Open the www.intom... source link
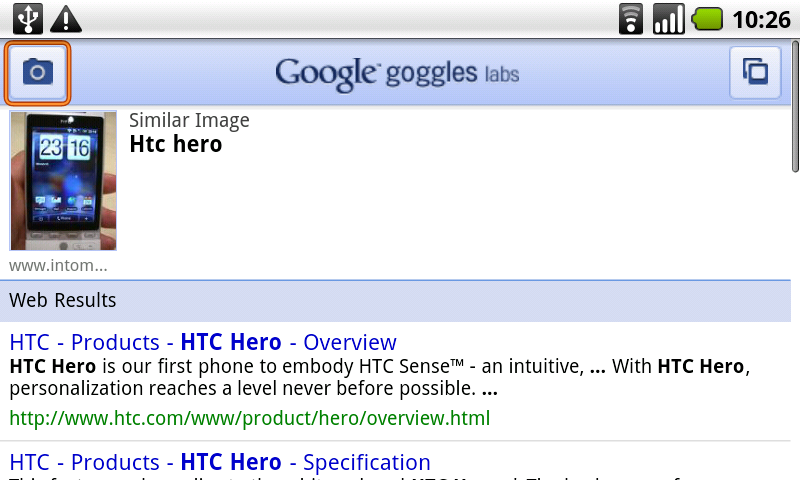Image resolution: width=800 pixels, height=480 pixels. click(58, 265)
